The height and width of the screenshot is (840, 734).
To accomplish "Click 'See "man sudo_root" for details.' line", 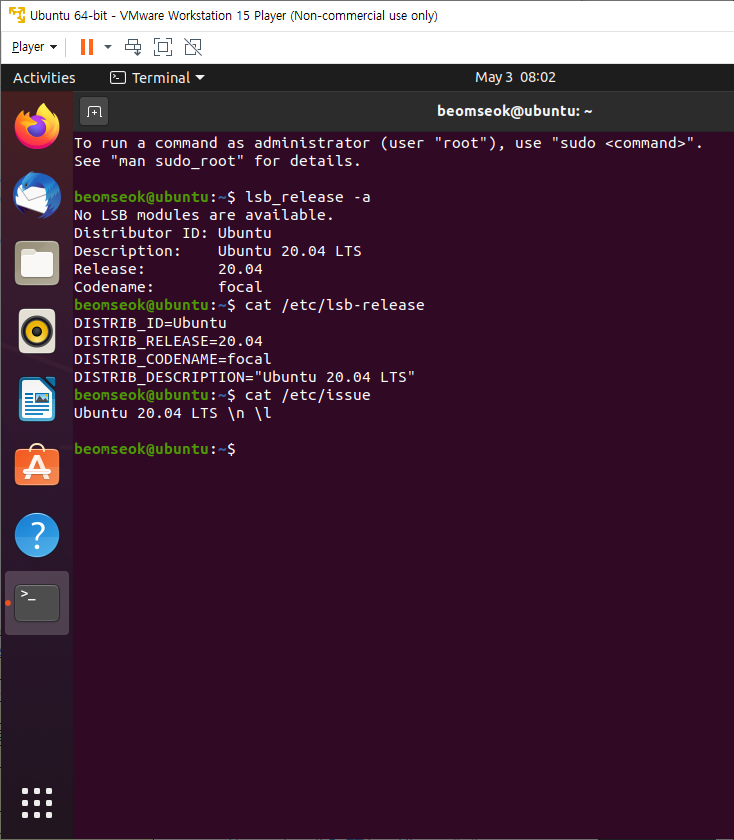I will 217,161.
